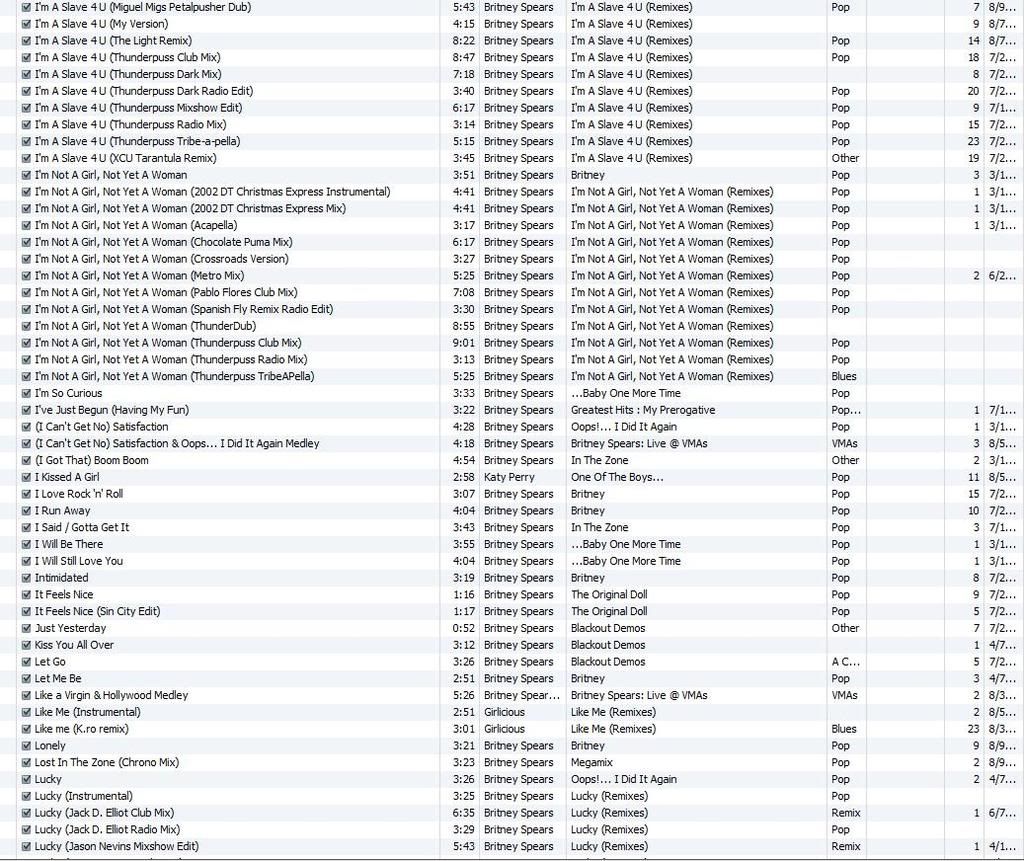This screenshot has height=861, width=1024.
Task: Uncheck the 'I Kissed A Girl' track checkbox
Action: 26,477
